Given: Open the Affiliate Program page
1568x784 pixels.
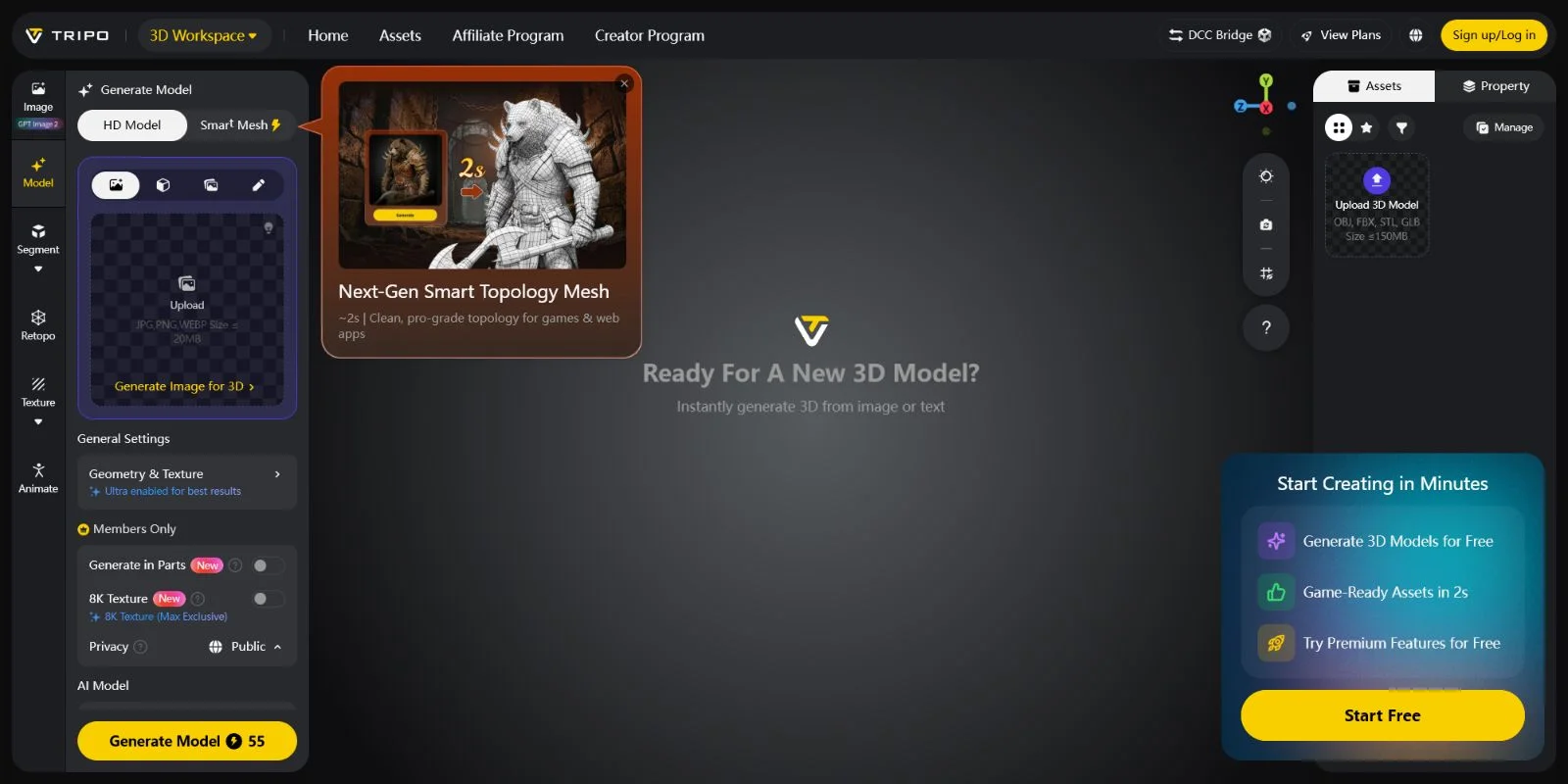Looking at the screenshot, I should click(508, 35).
